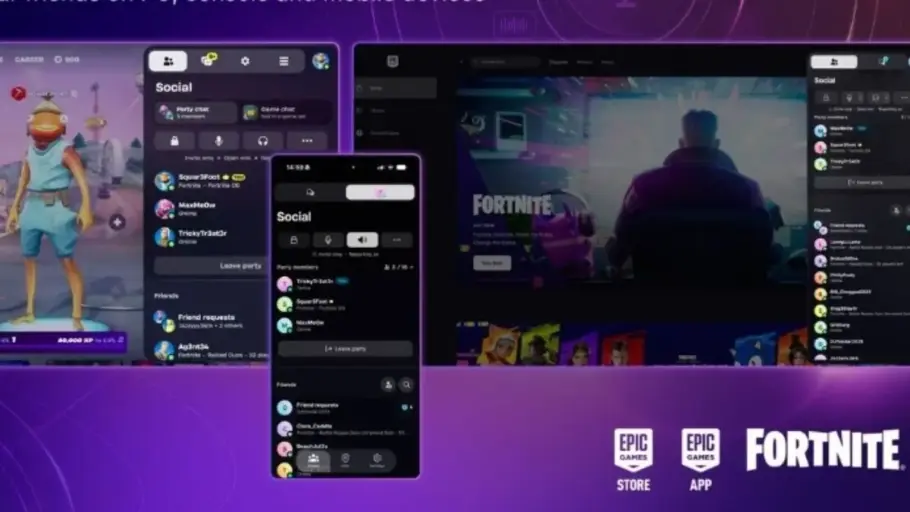Toggle microphone button in phone Social screen
Image resolution: width=910 pixels, height=512 pixels.
point(328,240)
